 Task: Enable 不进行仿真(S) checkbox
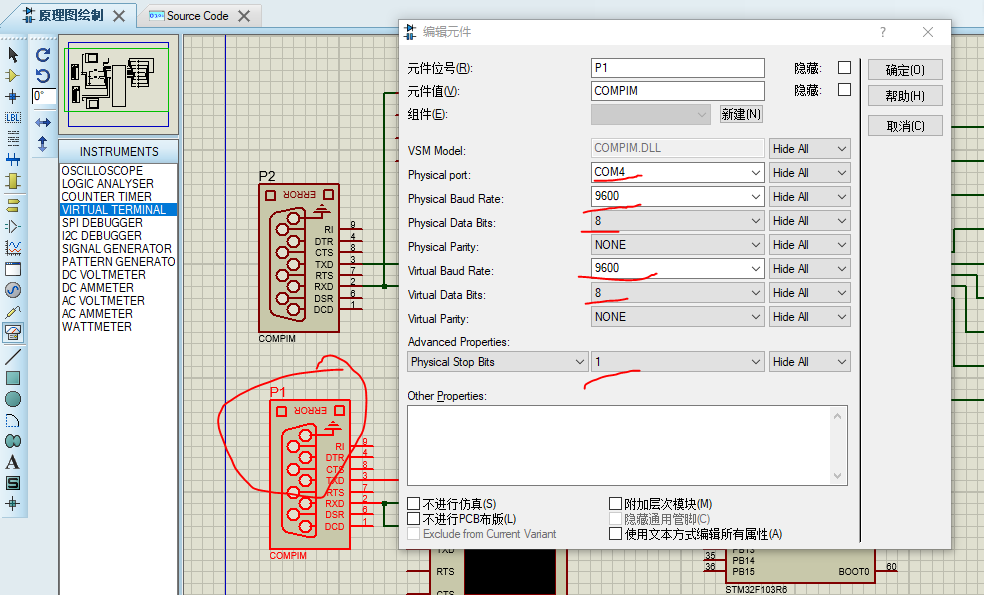tap(414, 503)
